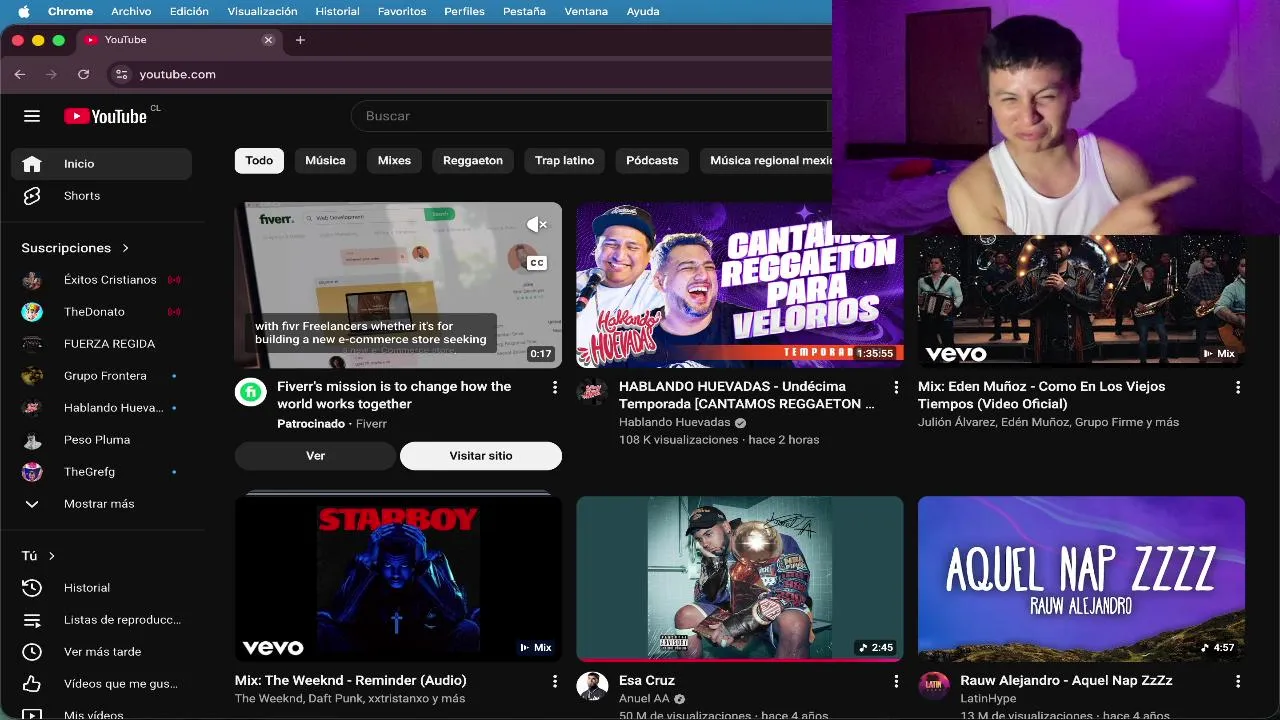Open the Apple menu

point(24,11)
